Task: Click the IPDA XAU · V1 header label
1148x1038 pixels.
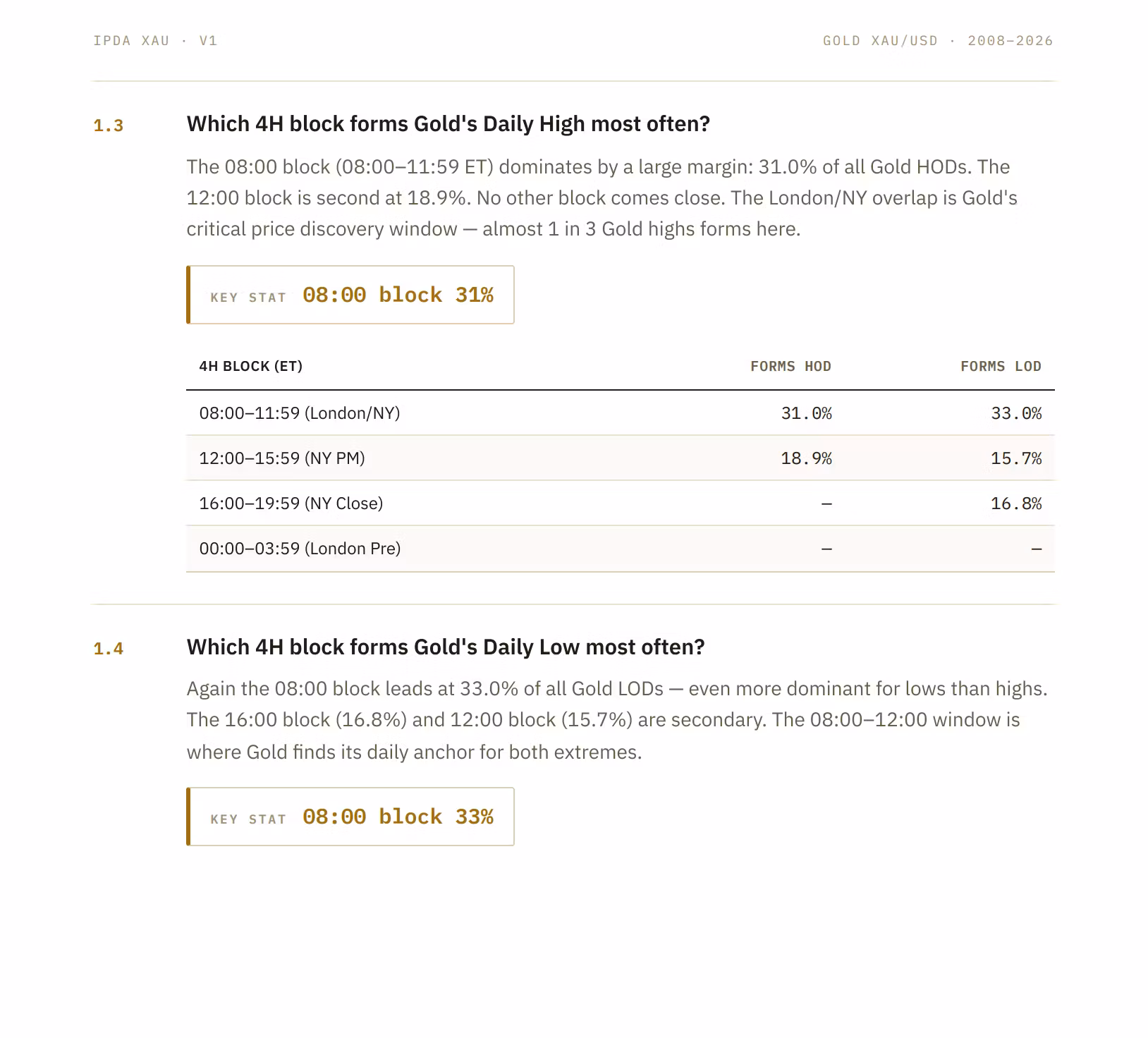Action: (x=155, y=41)
